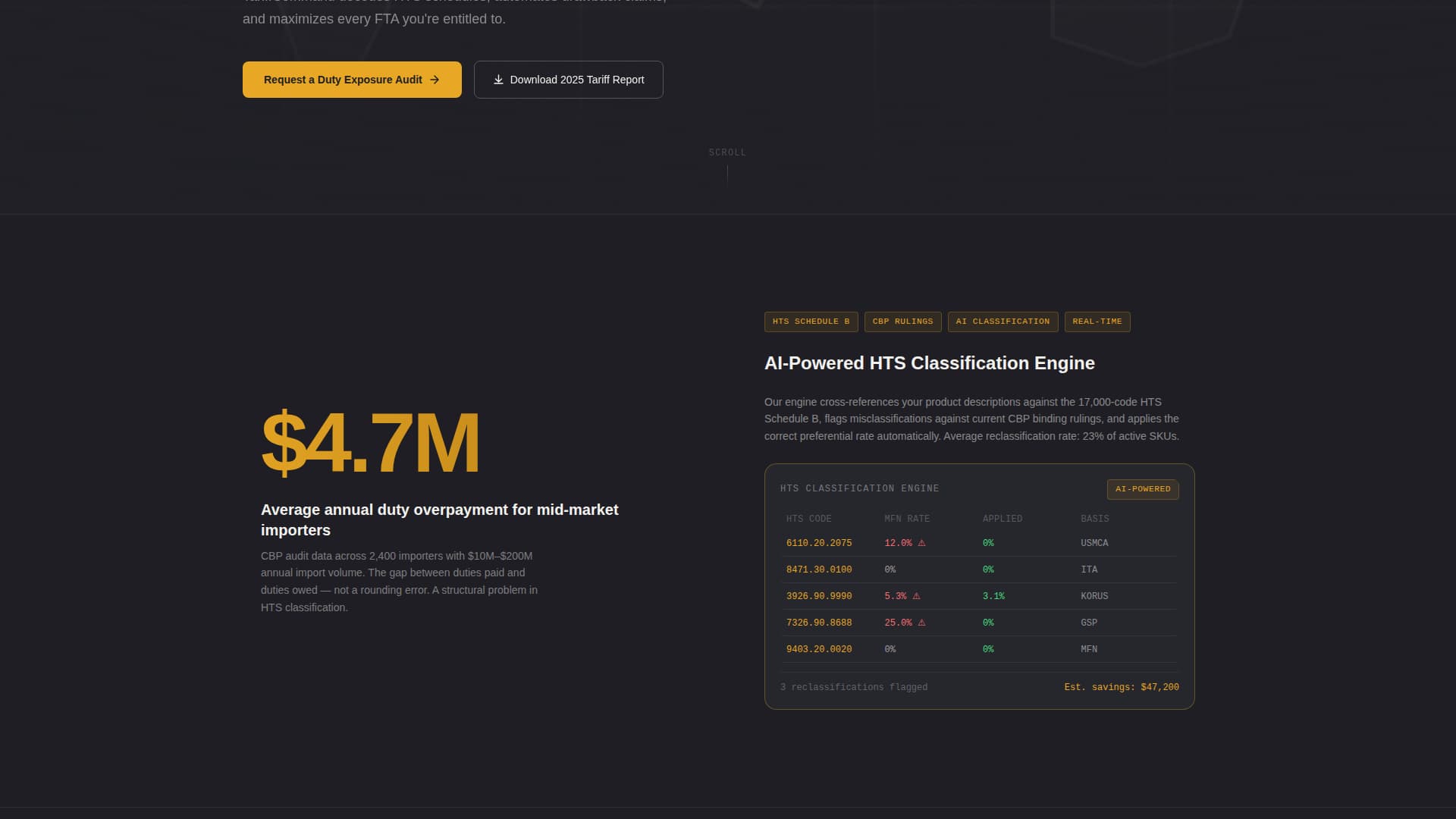1456x819 pixels.
Task: Click MFN basis cell
Action: click(1089, 649)
